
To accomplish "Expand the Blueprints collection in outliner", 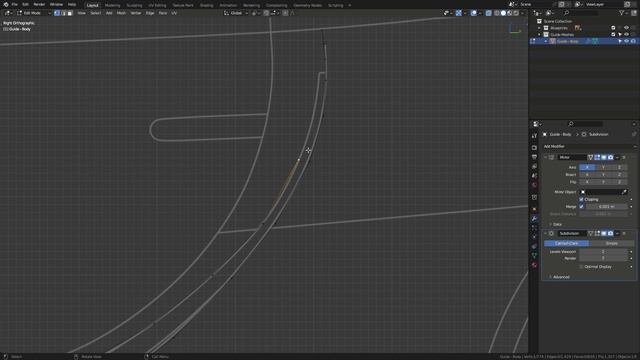I will click(539, 28).
